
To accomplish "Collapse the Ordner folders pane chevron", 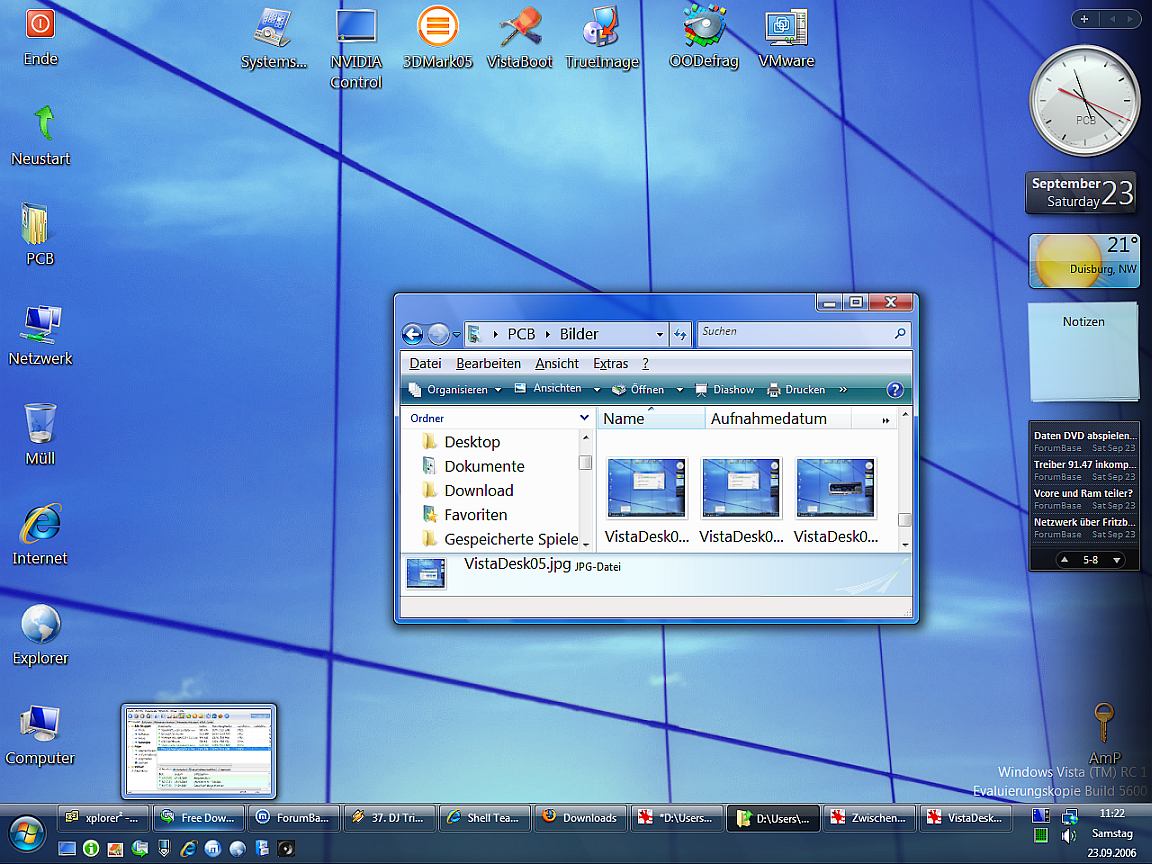I will tap(584, 417).
